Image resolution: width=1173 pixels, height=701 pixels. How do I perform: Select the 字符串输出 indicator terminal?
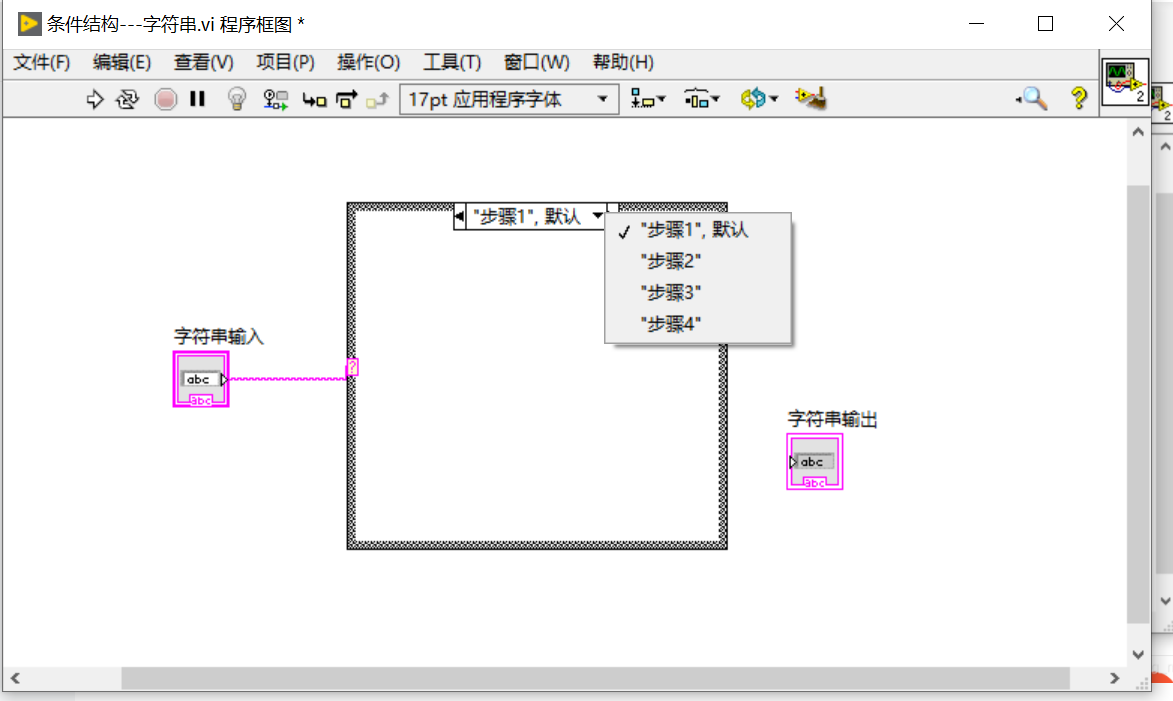[815, 462]
